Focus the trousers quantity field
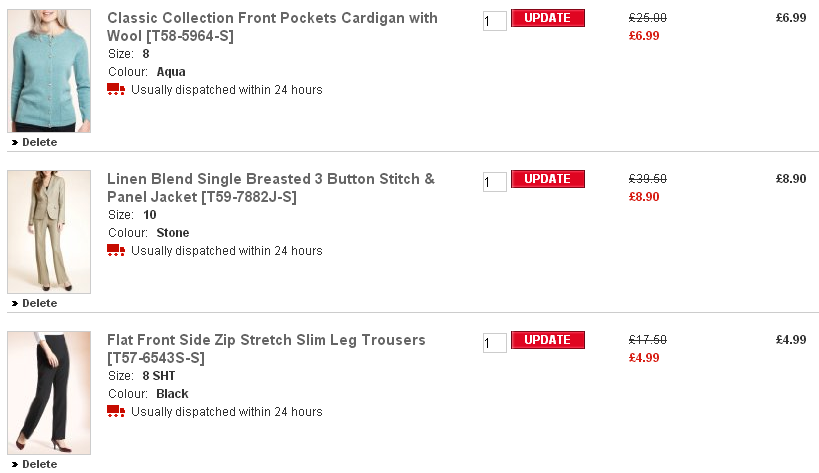Screen dimensions: 819x473 pos(494,343)
